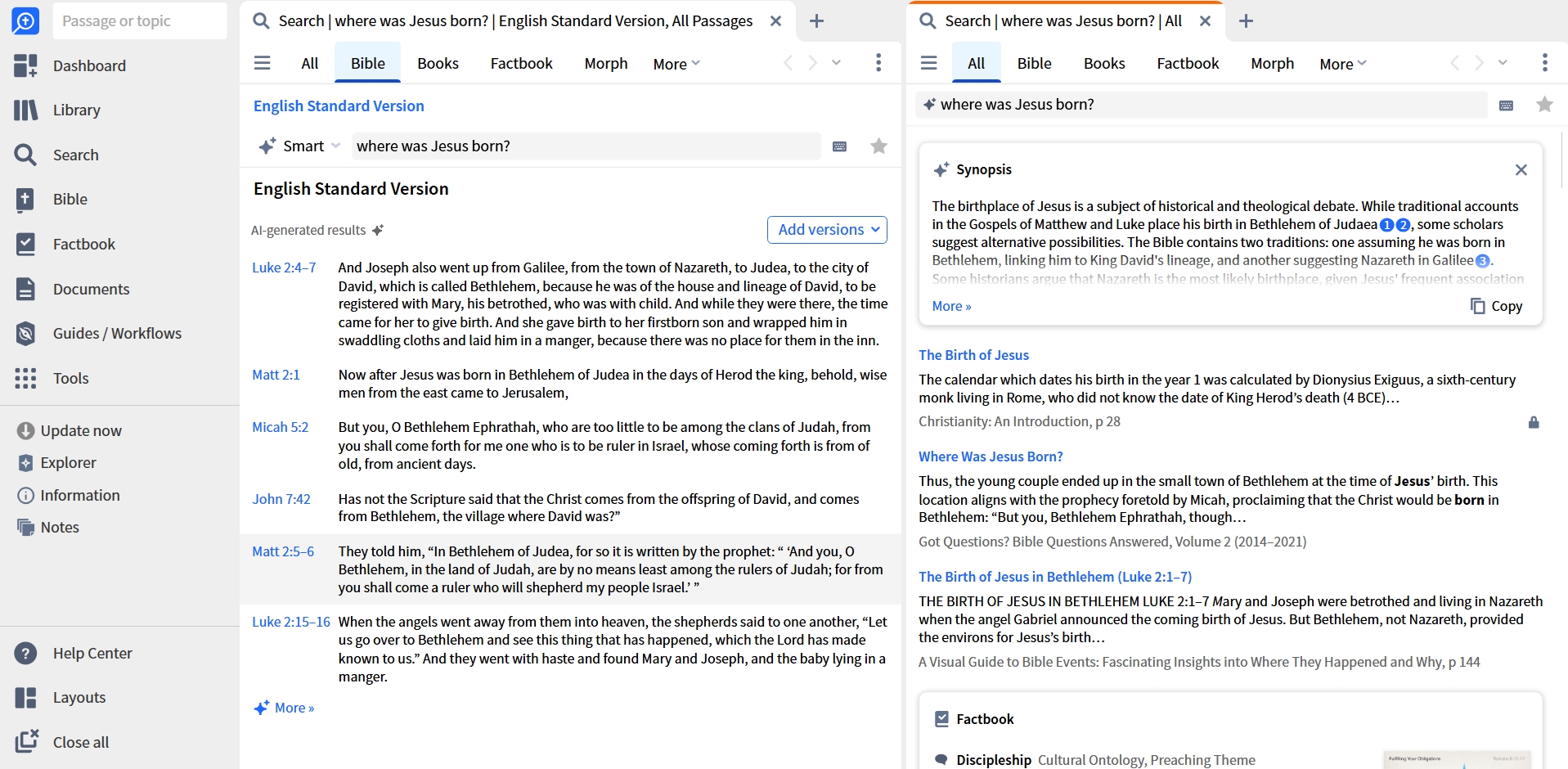The width and height of the screenshot is (1568, 769).
Task: Add a new tab next to left search
Action: point(816,21)
